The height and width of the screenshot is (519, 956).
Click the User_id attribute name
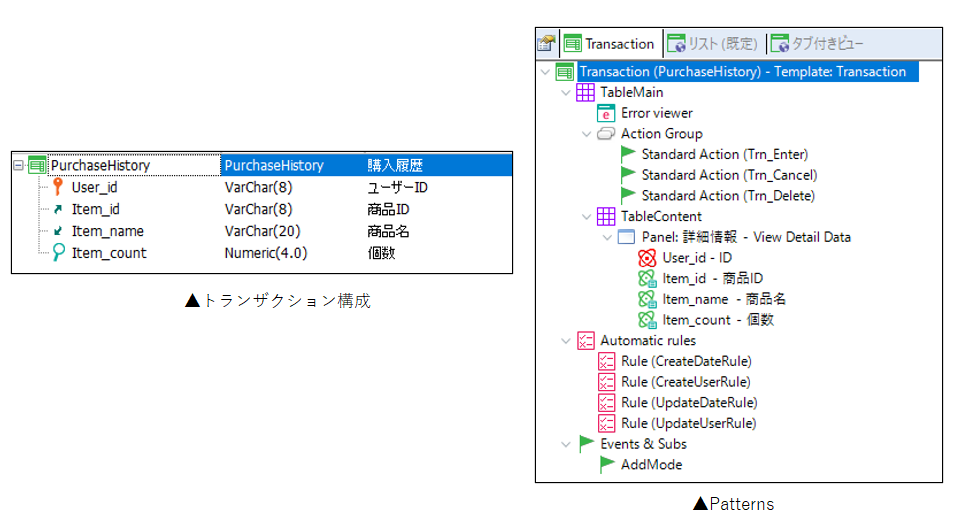pos(95,187)
